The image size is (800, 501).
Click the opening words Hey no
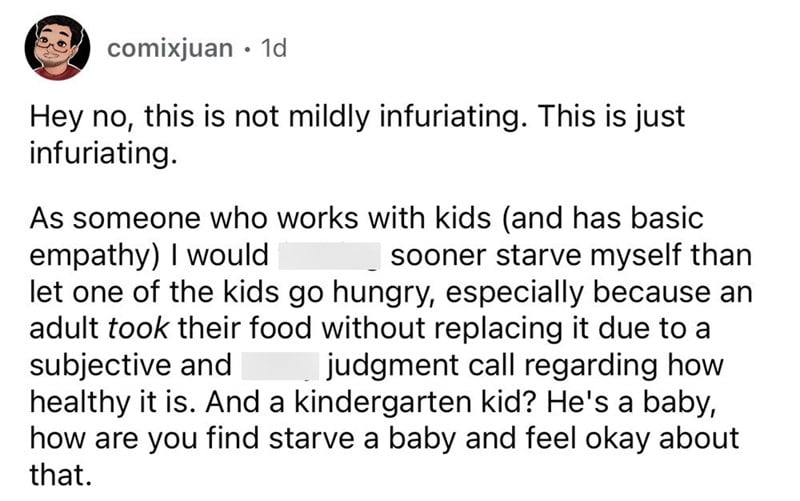coord(83,117)
